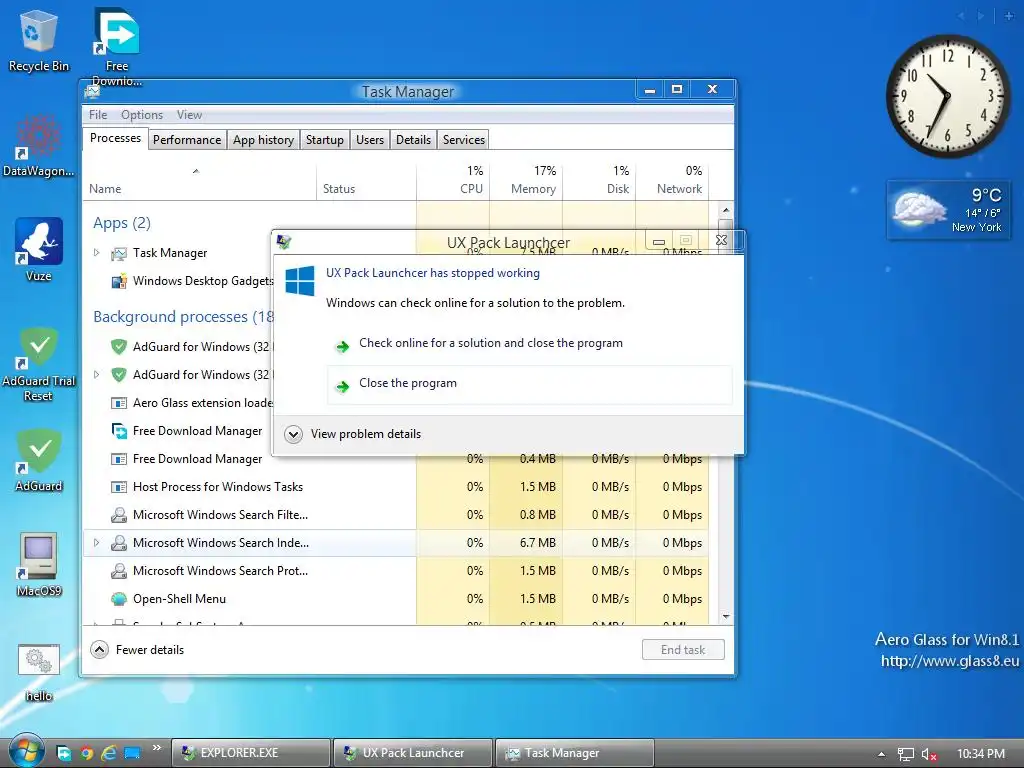
Task: Click Close the program option
Action: pyautogui.click(x=530, y=384)
